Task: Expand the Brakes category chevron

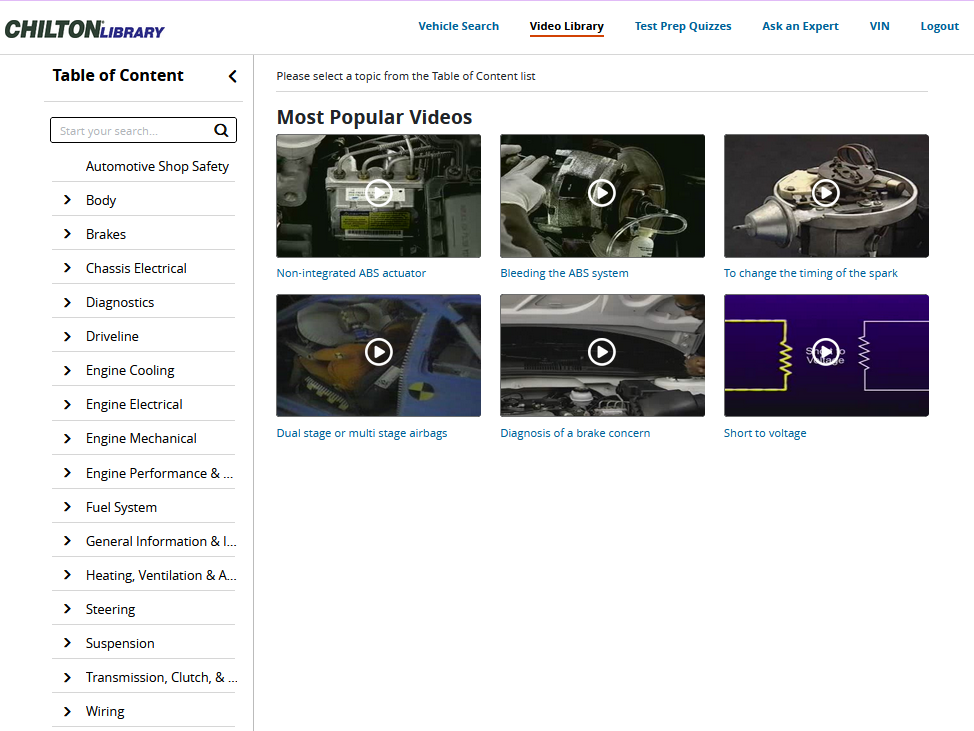Action: tap(67, 234)
